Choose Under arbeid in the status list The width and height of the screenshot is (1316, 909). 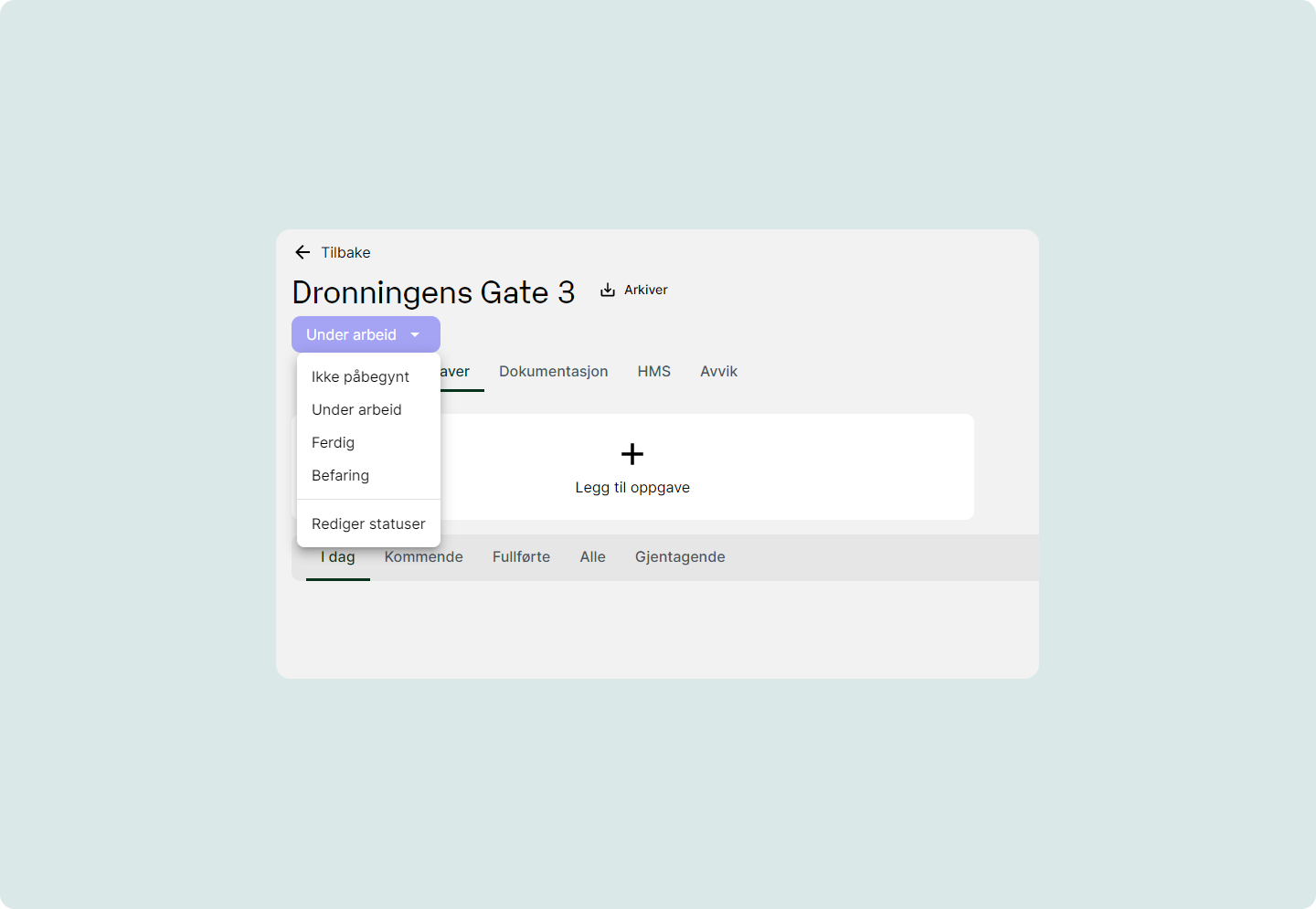(x=368, y=409)
